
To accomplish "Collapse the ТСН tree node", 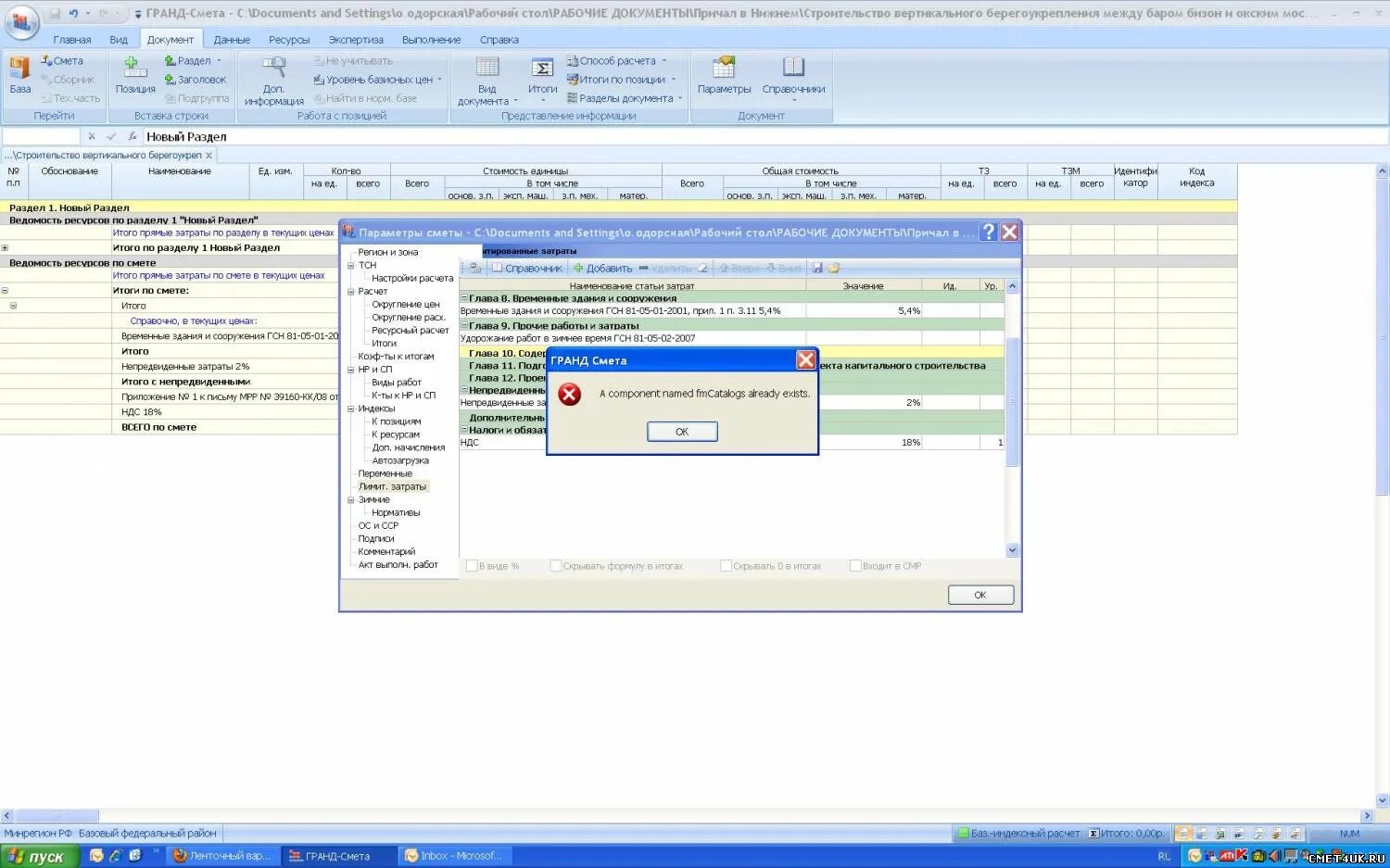I will (x=351, y=266).
